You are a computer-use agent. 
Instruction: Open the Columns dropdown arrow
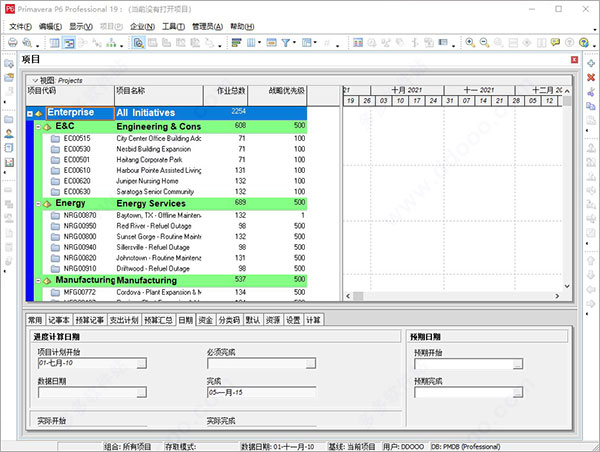259,42
